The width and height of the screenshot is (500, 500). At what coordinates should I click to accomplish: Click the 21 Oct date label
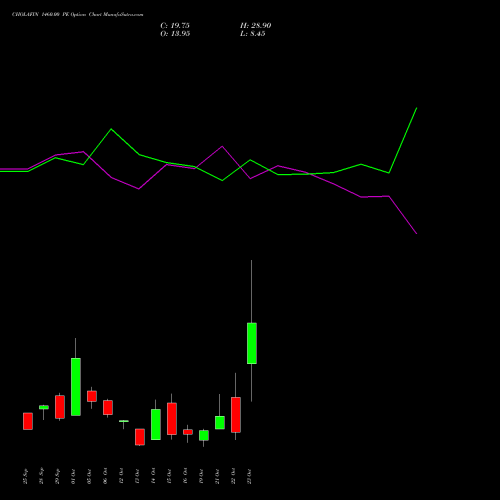click(218, 476)
